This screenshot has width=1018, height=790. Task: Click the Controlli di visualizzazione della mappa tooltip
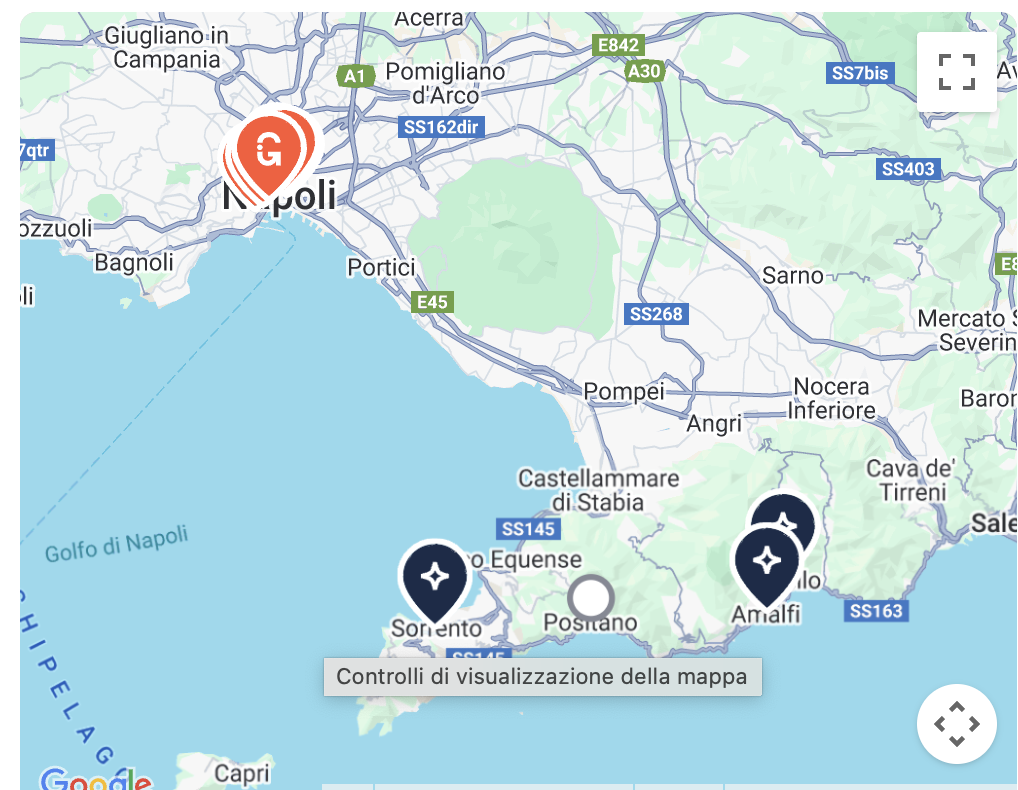coord(543,676)
